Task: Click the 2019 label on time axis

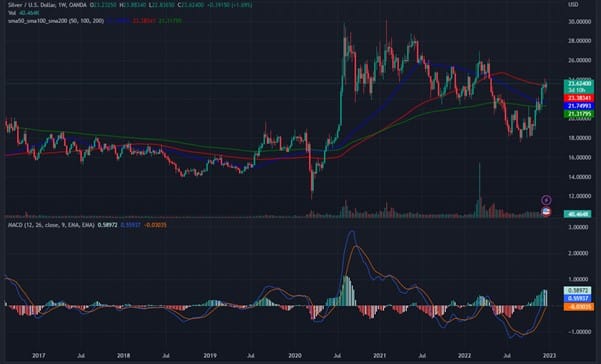Action: (x=210, y=356)
